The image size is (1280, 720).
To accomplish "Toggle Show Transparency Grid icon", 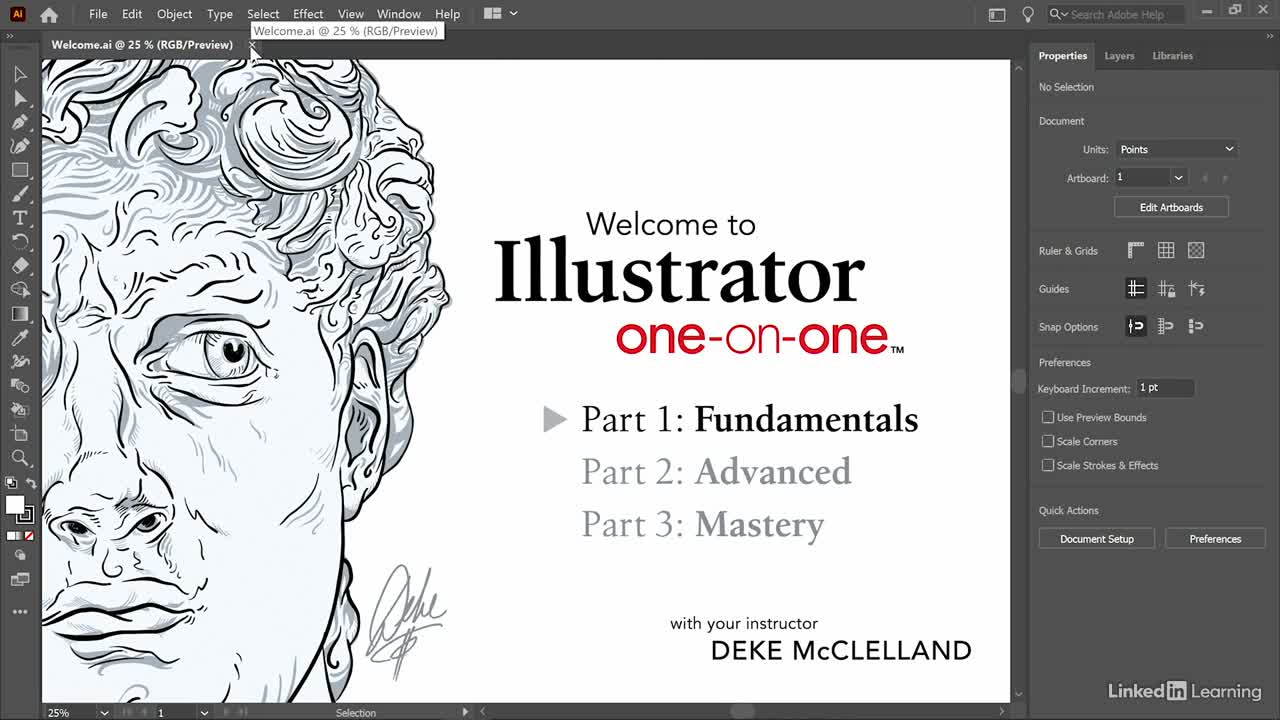I will pyautogui.click(x=1196, y=251).
